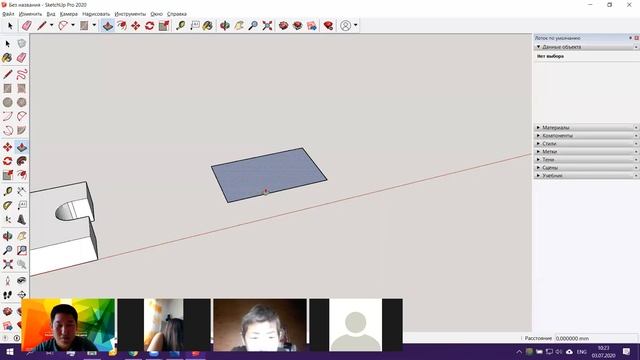
Task: Open the Файл menu
Action: tap(8, 14)
